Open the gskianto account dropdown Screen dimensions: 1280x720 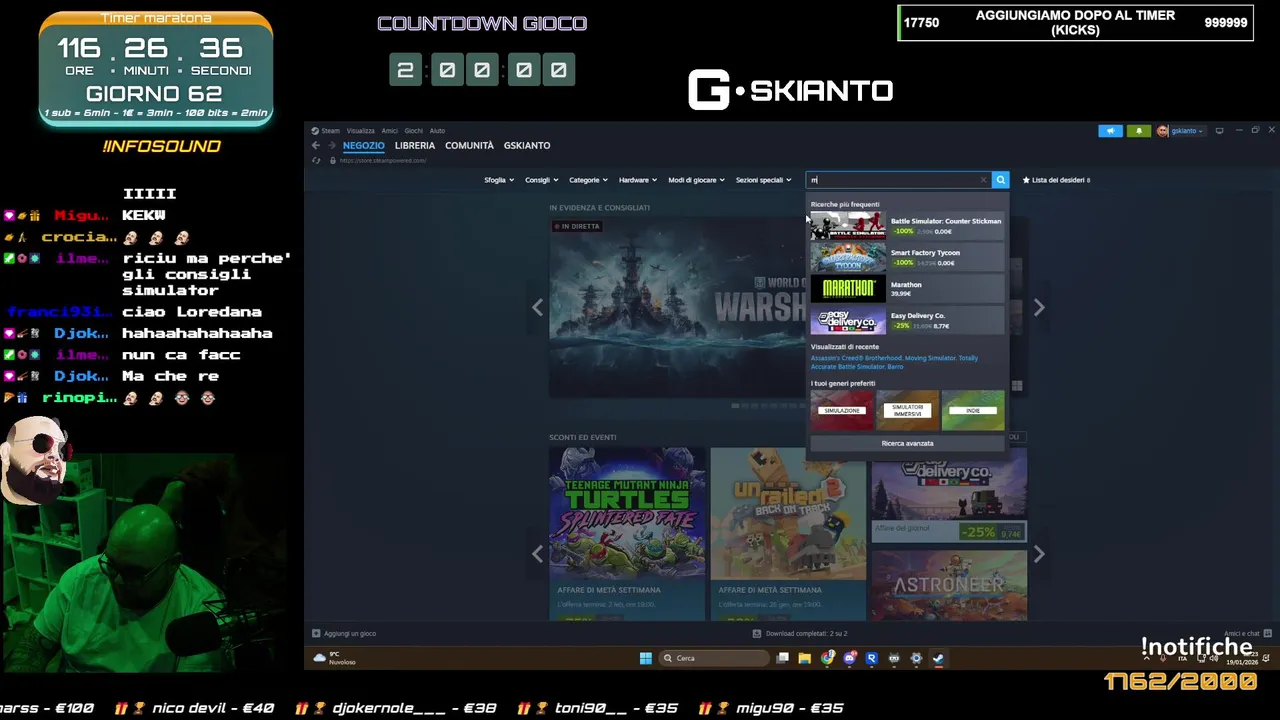[x=1188, y=131]
